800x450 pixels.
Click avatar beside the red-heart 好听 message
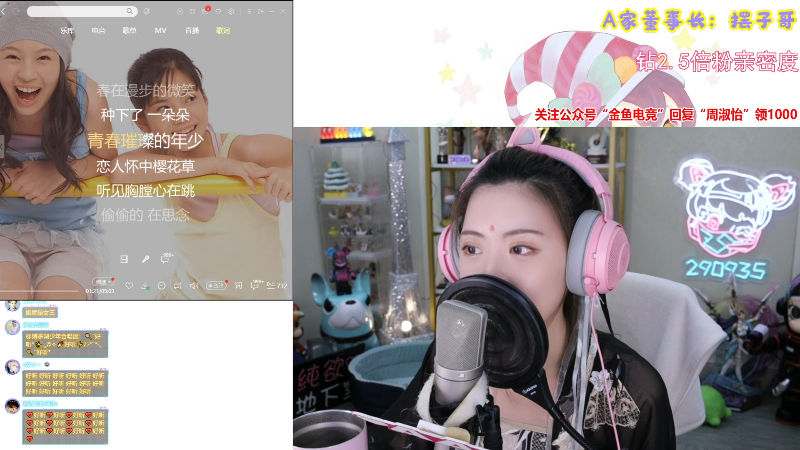[x=12, y=407]
